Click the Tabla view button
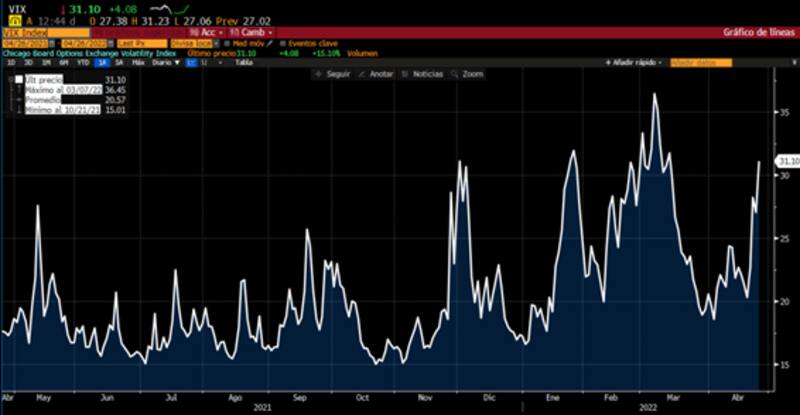 (243, 62)
